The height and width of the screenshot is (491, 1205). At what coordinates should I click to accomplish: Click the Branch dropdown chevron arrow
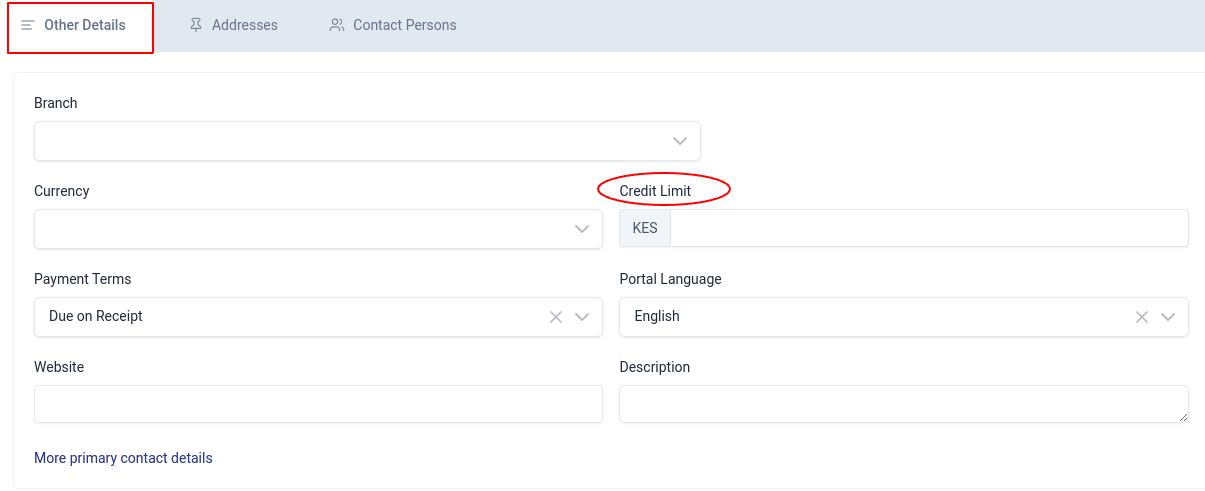click(680, 141)
